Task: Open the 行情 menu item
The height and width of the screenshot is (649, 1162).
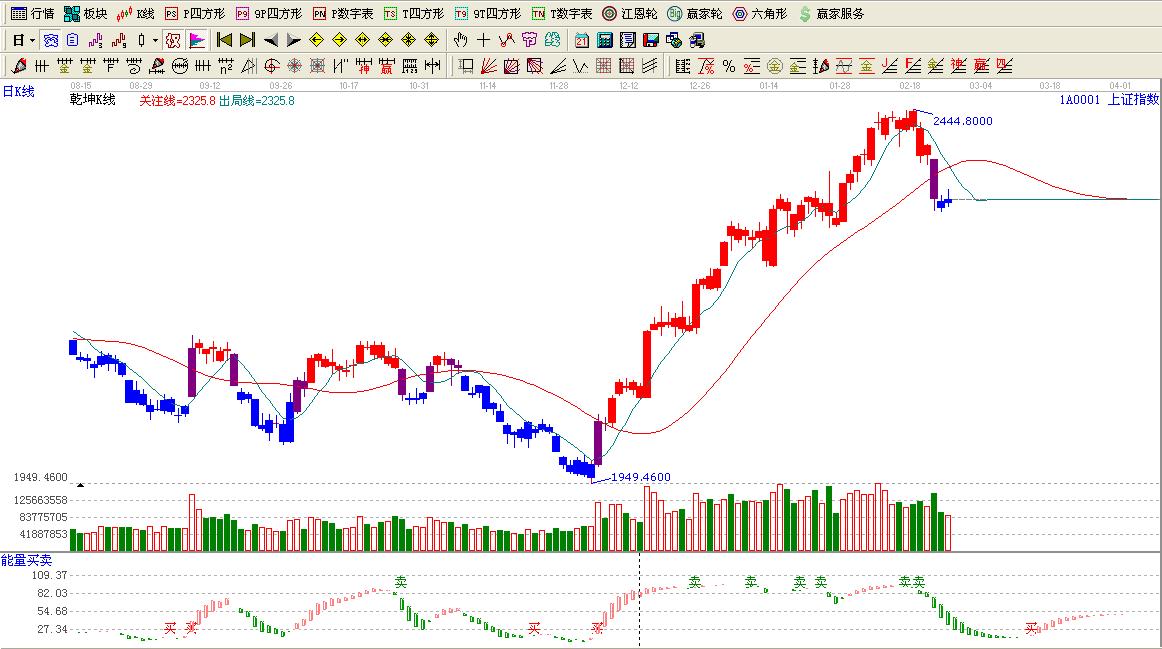Action: tap(33, 14)
